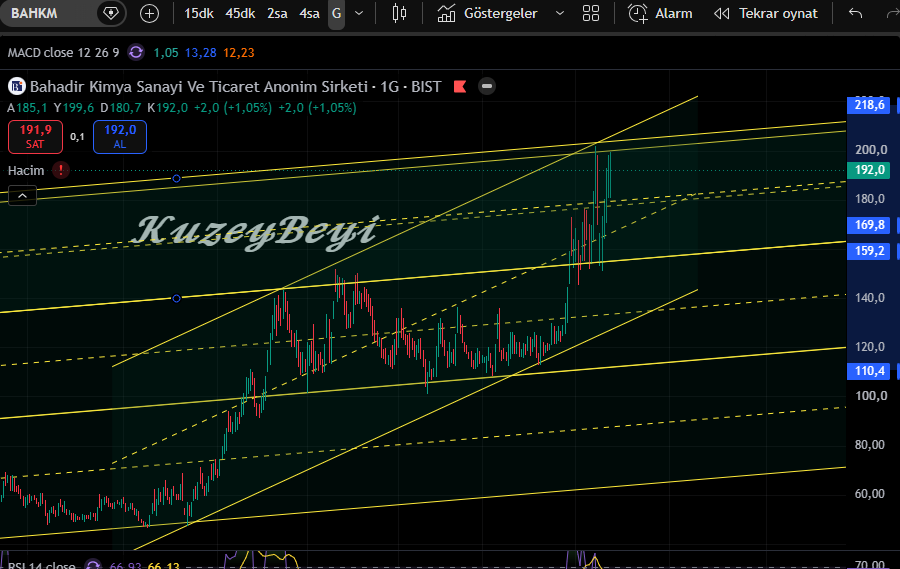
Task: Click the MACD signal value 12,23
Action: tap(238, 53)
